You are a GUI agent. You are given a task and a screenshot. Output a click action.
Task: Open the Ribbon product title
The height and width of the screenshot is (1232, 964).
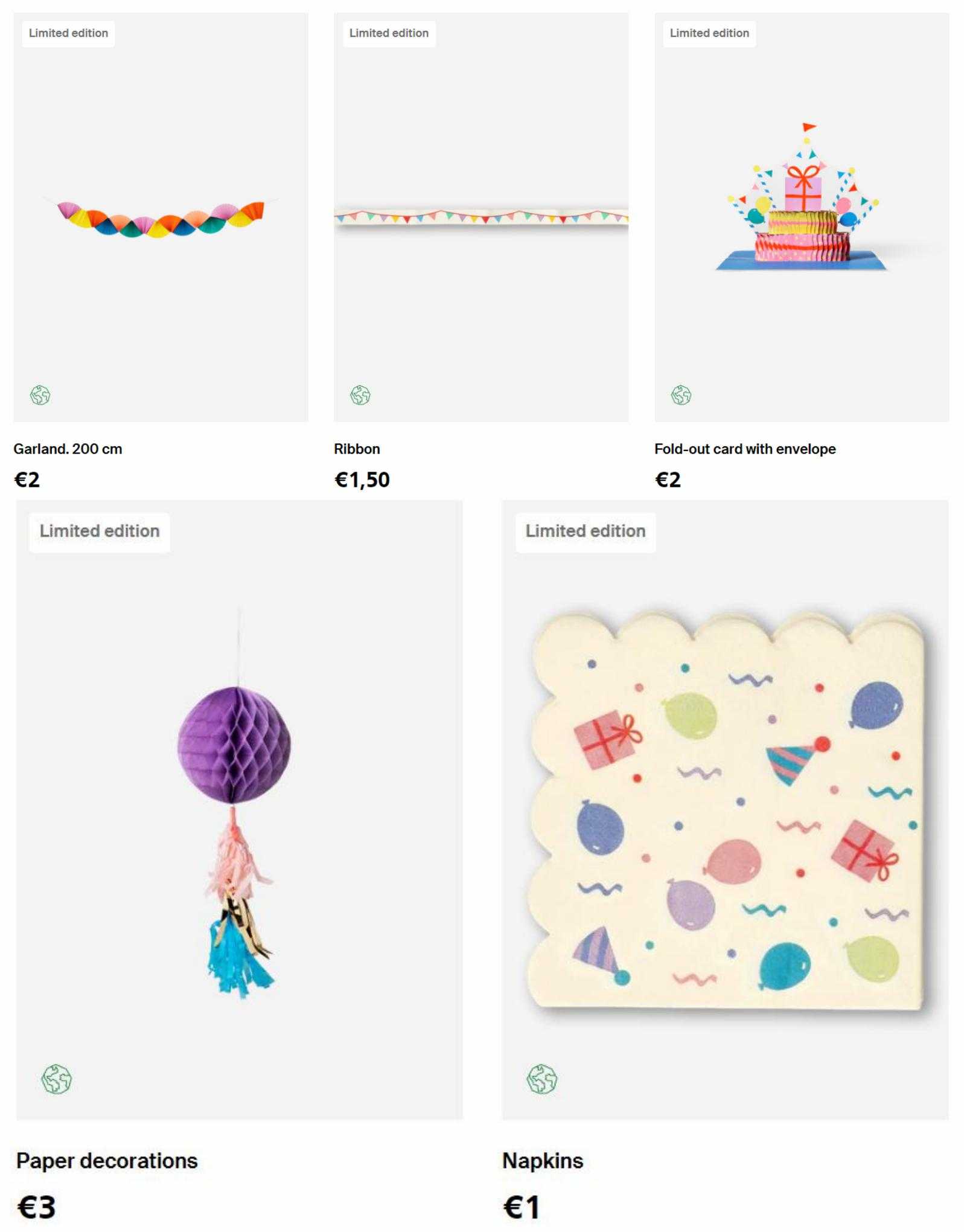(357, 449)
